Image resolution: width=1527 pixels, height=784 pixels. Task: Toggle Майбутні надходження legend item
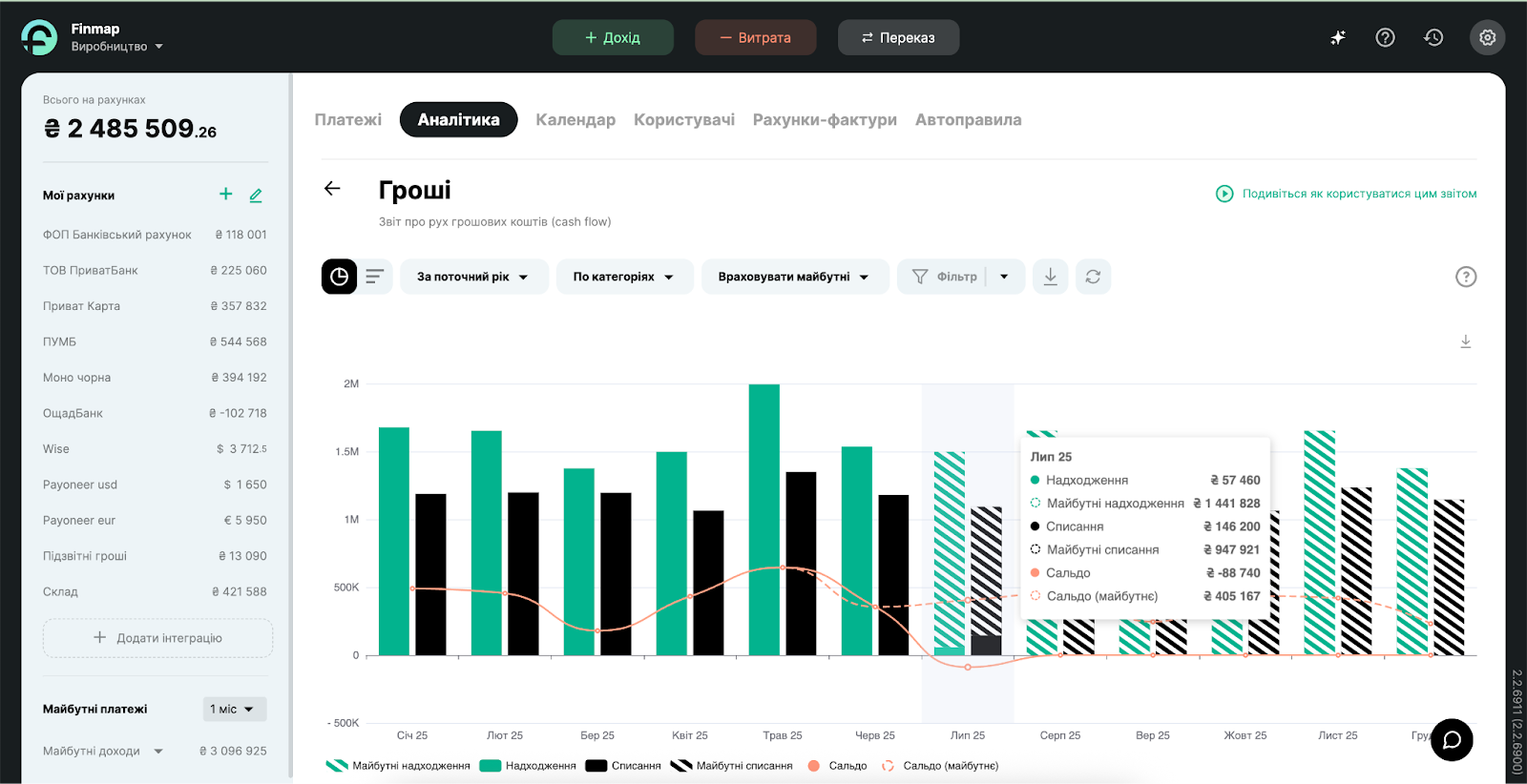[x=398, y=766]
